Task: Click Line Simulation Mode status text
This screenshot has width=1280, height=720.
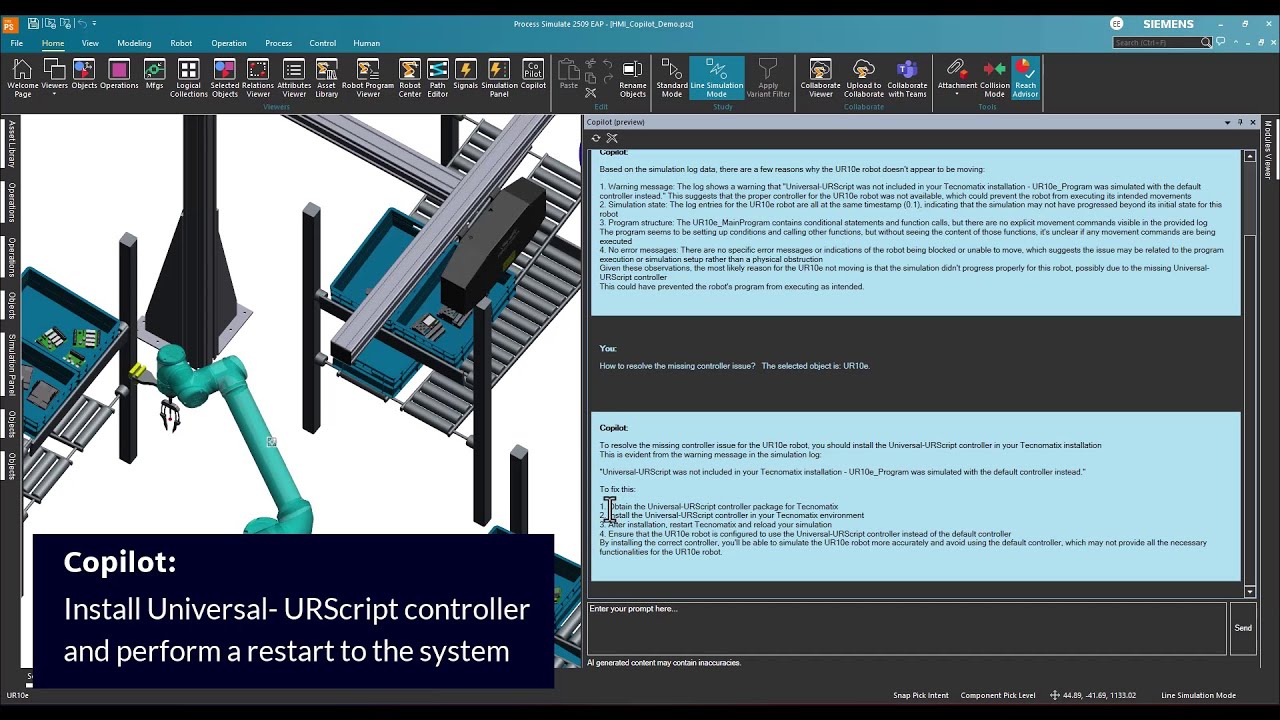Action: (1198, 695)
